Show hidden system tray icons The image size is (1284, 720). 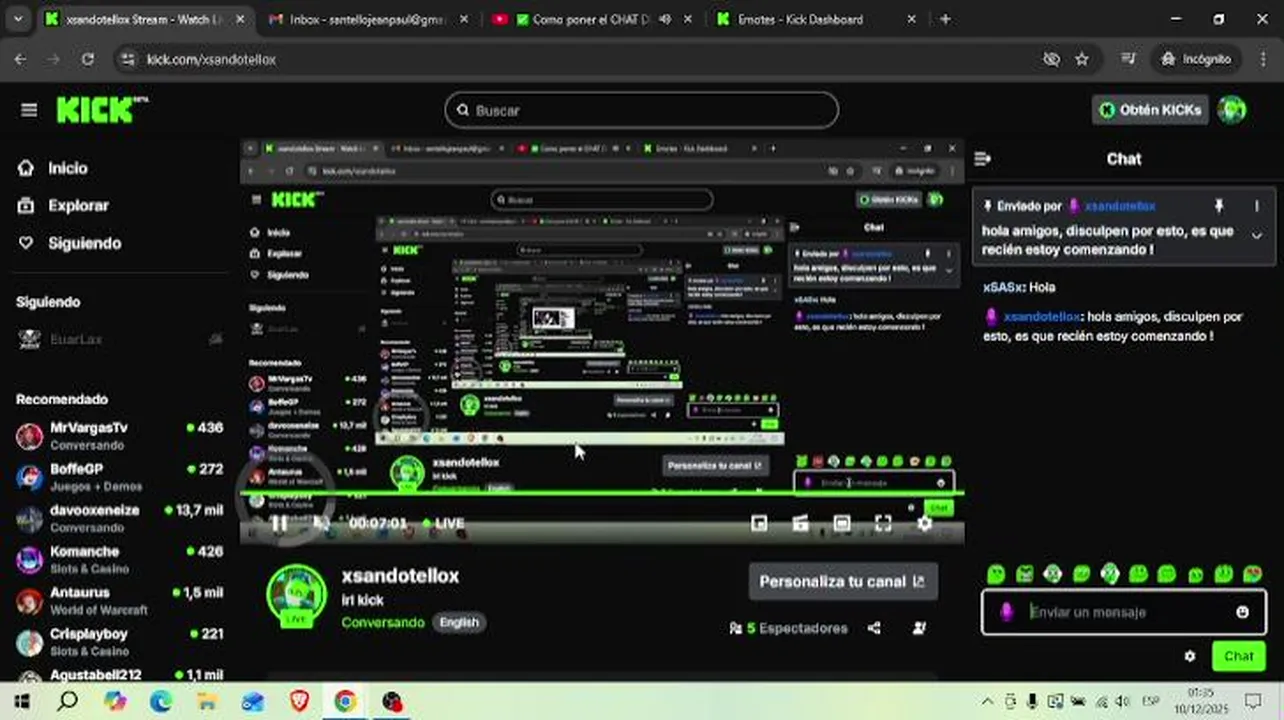point(988,701)
